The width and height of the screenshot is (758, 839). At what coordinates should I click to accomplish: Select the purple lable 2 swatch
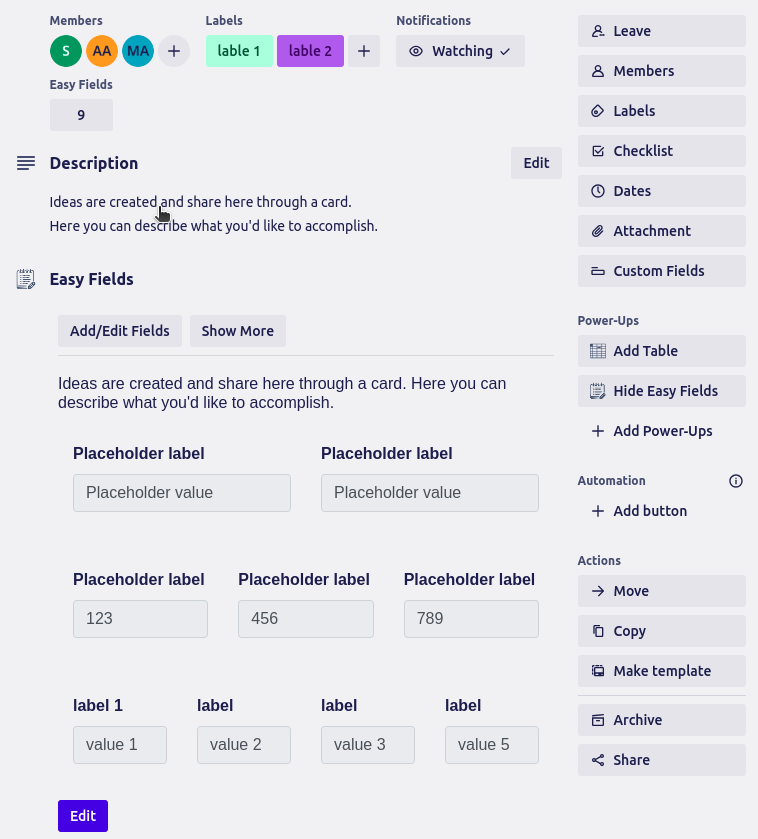(310, 51)
